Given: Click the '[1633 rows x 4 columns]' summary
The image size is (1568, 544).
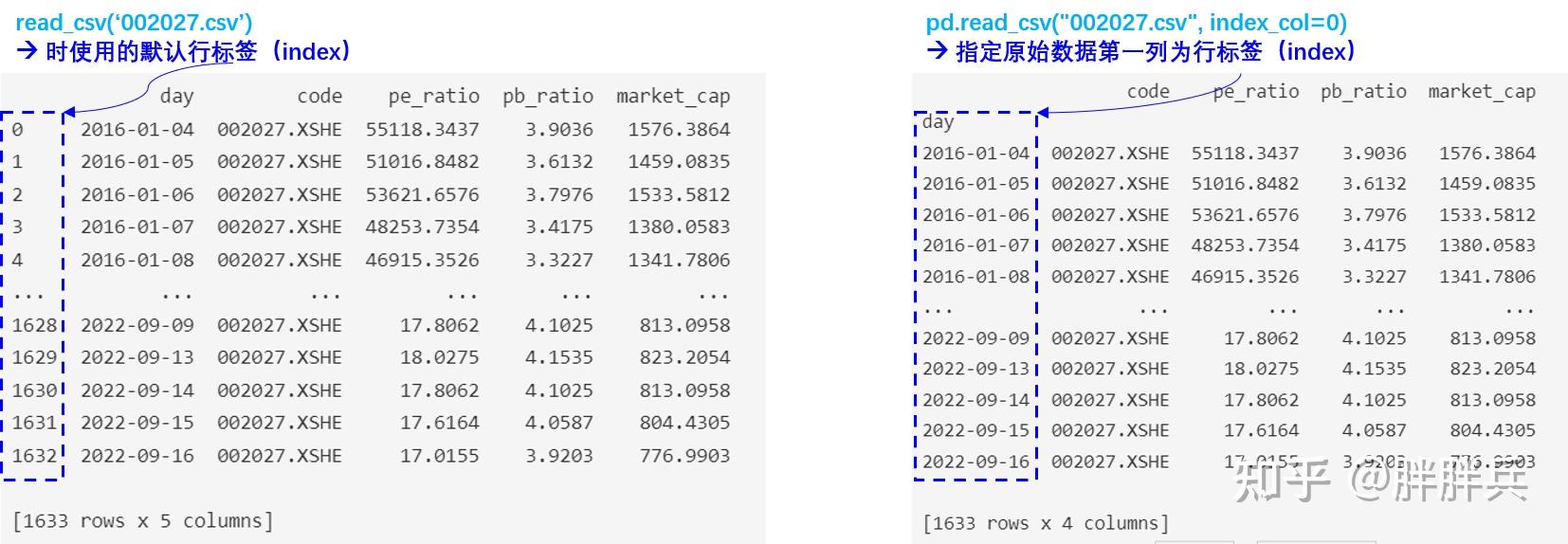Looking at the screenshot, I should click(x=1046, y=523).
